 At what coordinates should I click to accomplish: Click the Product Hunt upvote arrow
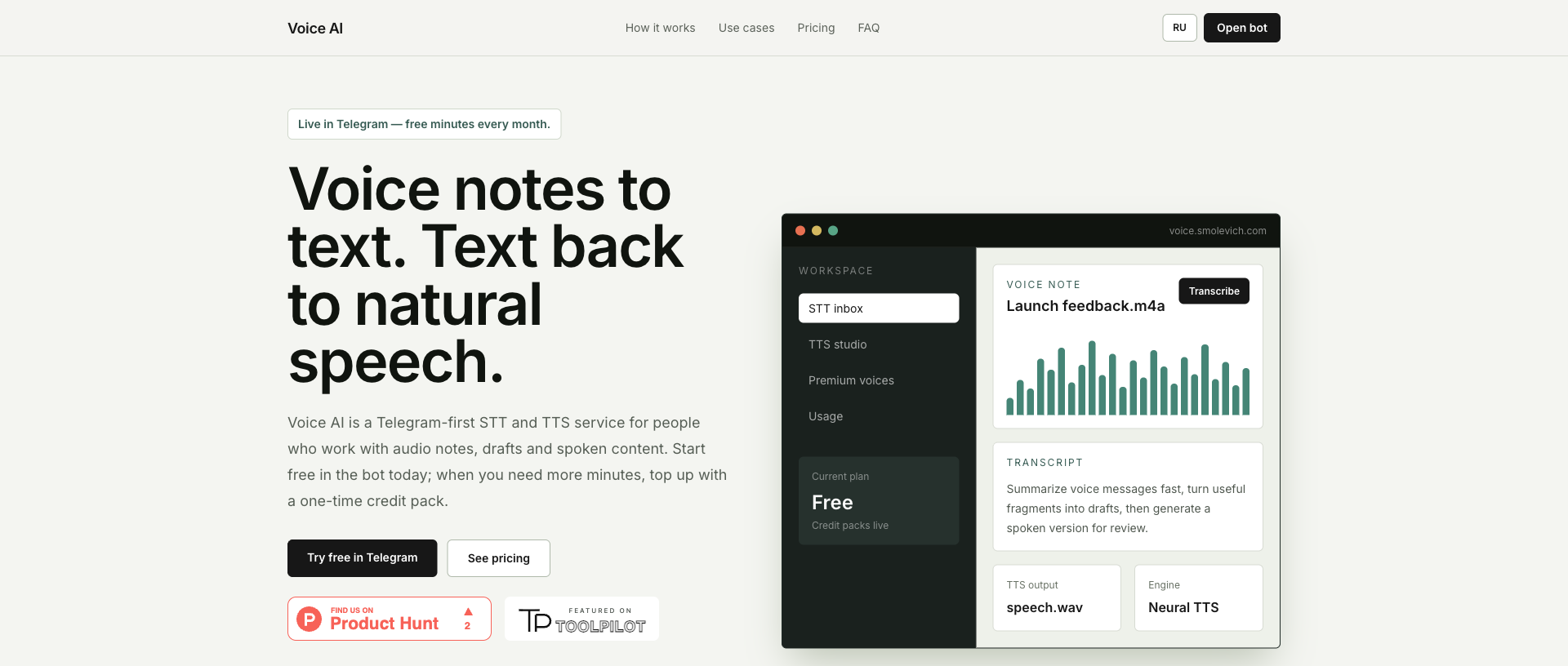[x=468, y=612]
